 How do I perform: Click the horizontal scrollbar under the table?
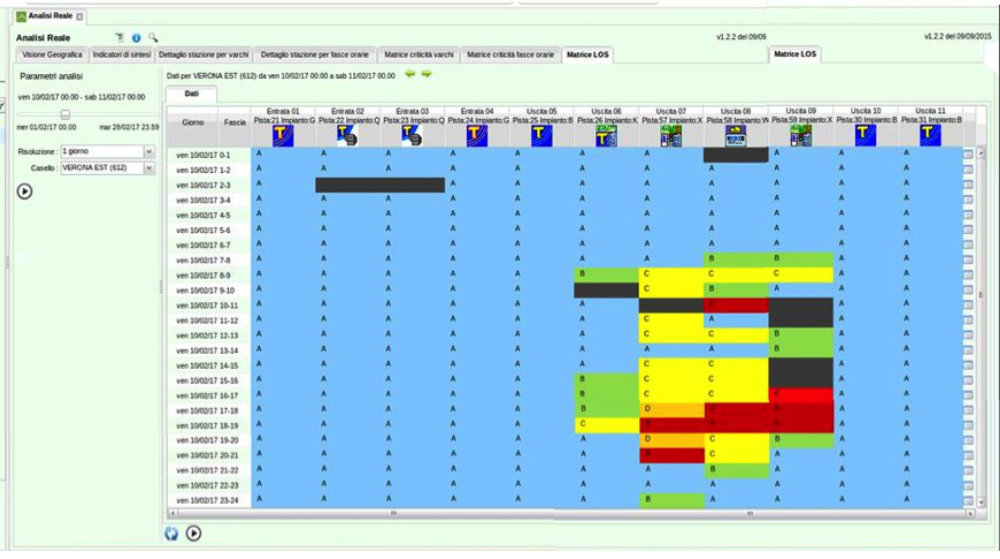tap(560, 513)
